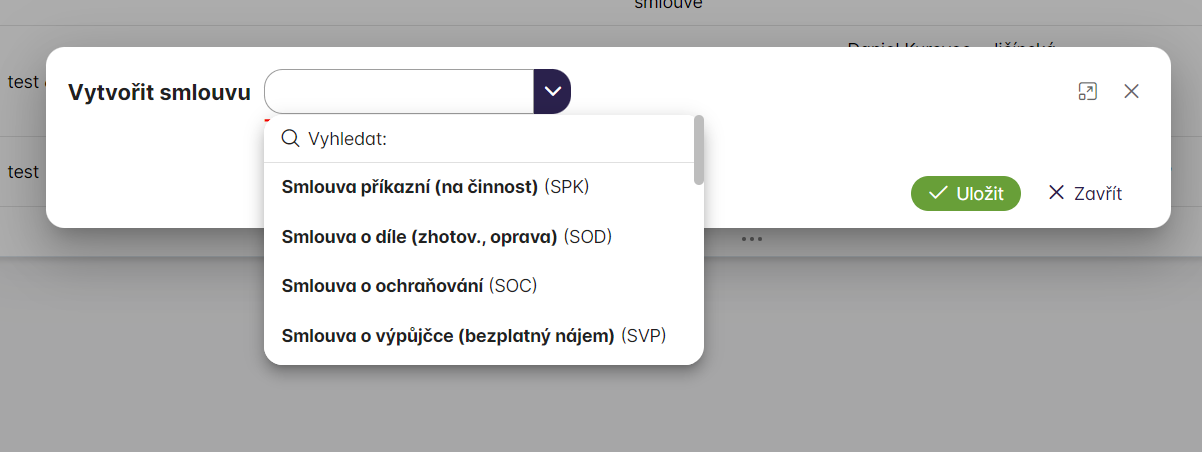The image size is (1202, 452).
Task: Click the three-dots ellipsis below the dialog
Action: 752,239
